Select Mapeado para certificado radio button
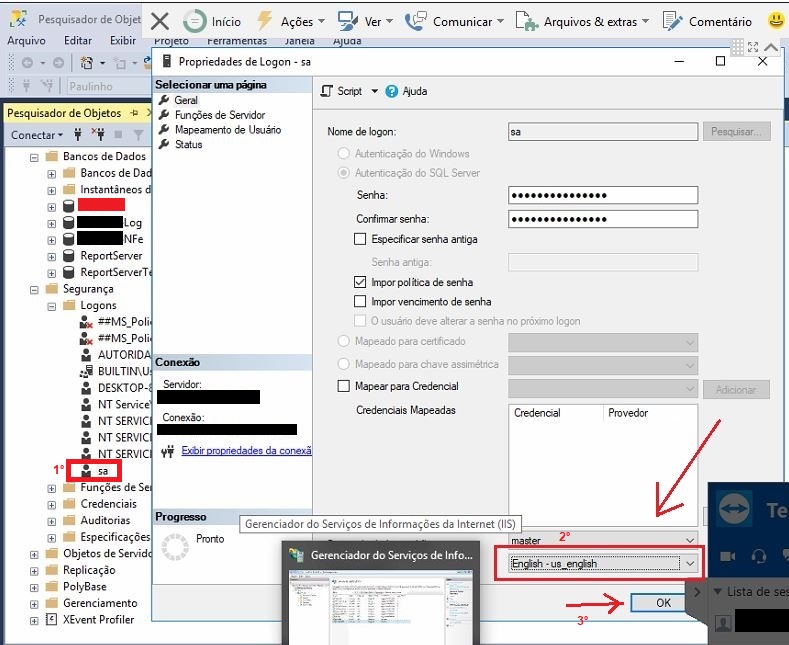 [x=343, y=341]
